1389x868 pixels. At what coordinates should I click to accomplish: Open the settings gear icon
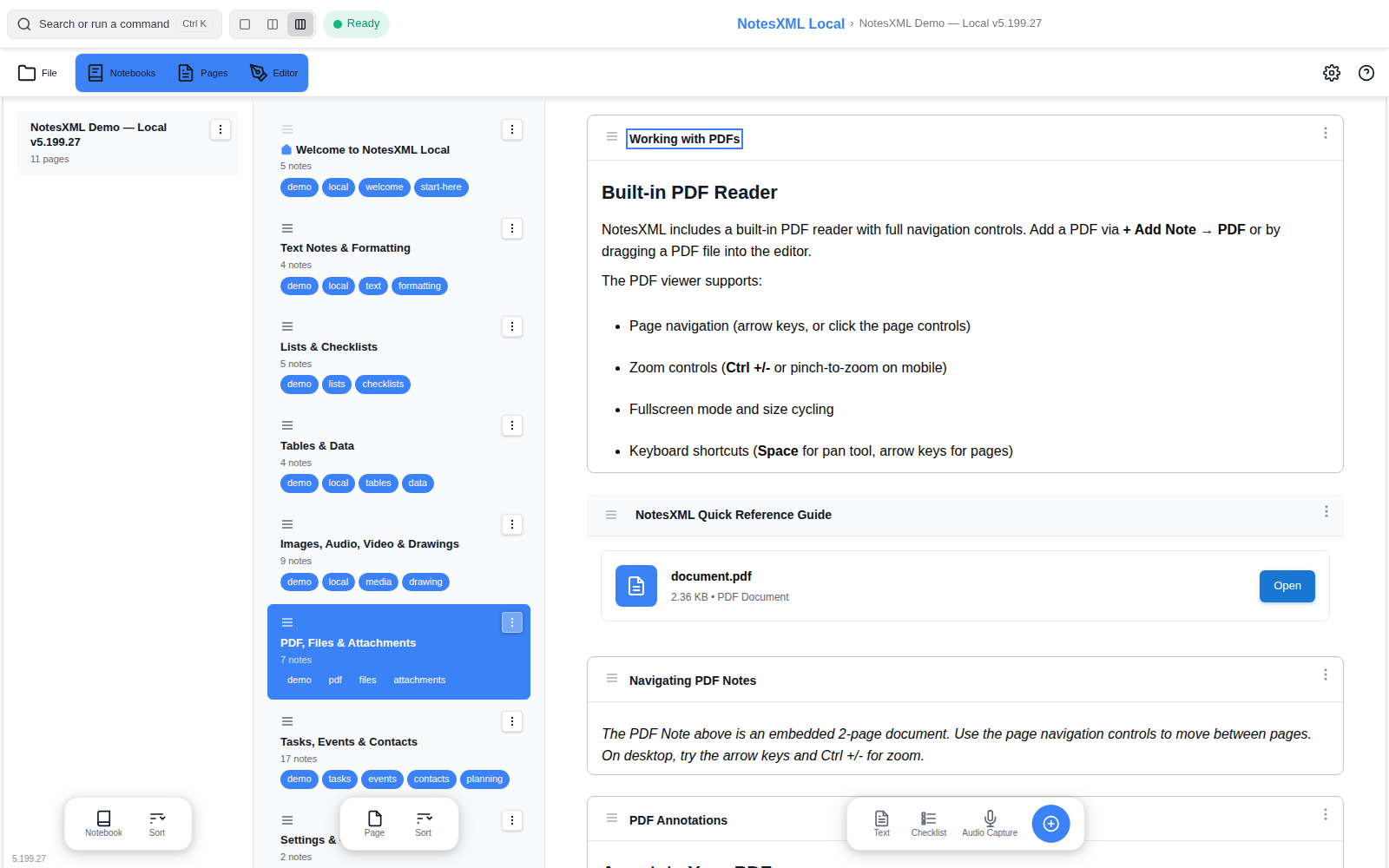[x=1332, y=73]
